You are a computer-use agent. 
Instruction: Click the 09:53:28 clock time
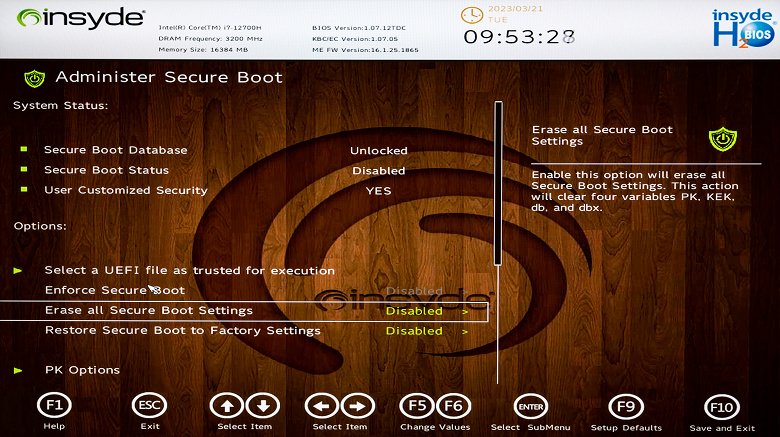[520, 36]
